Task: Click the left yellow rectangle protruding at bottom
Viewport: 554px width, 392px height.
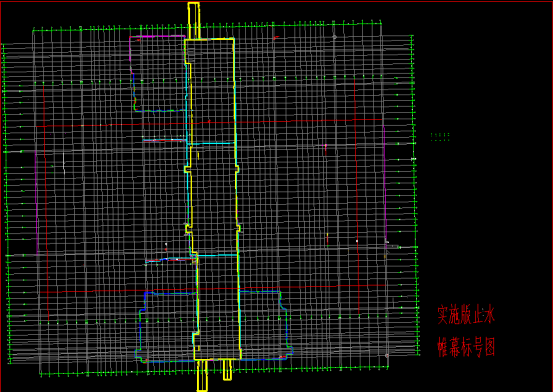Action: point(202,375)
